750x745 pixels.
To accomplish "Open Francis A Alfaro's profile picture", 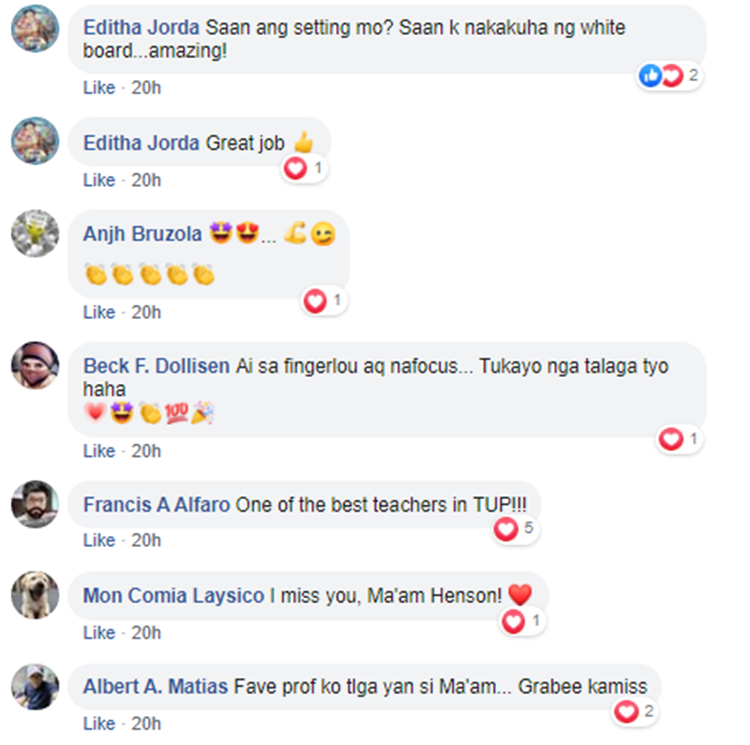I will click(x=35, y=504).
